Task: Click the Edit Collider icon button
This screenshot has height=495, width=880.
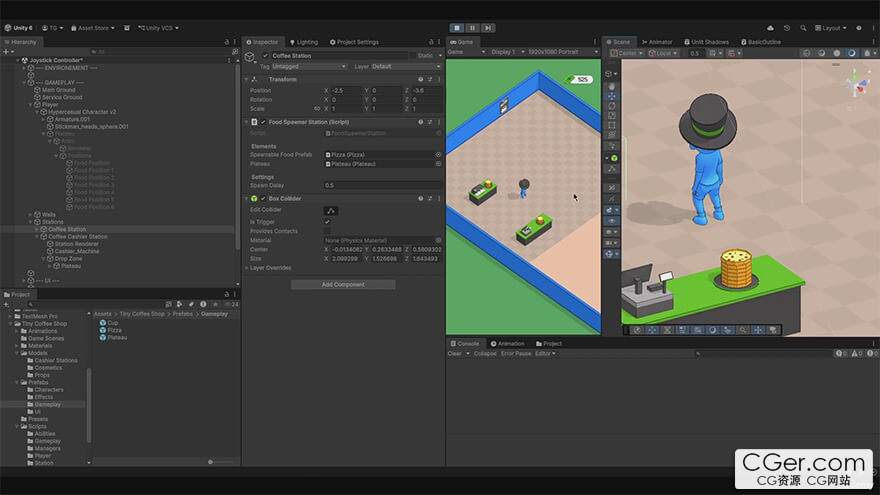Action: pos(330,210)
